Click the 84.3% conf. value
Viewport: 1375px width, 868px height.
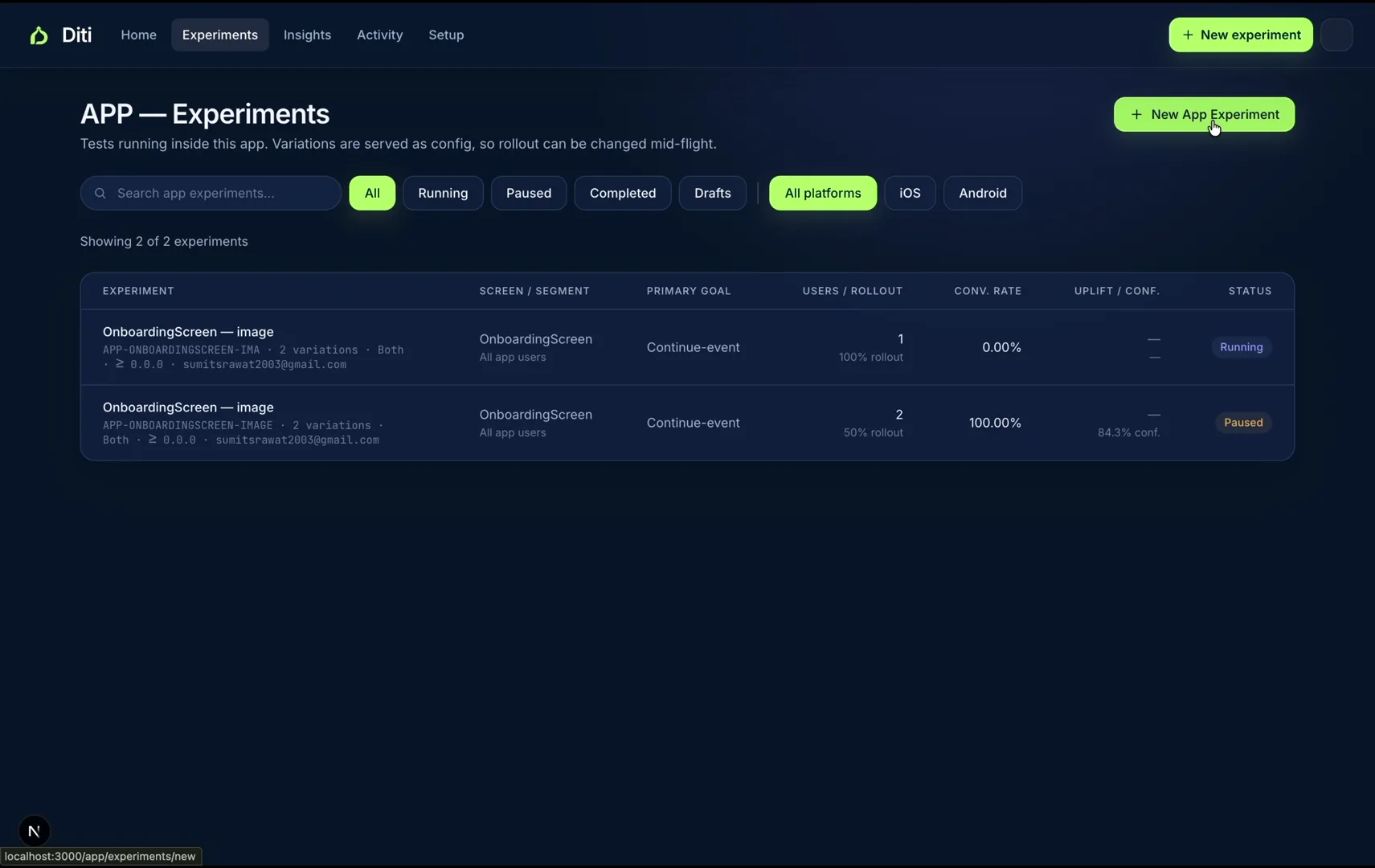1128,432
